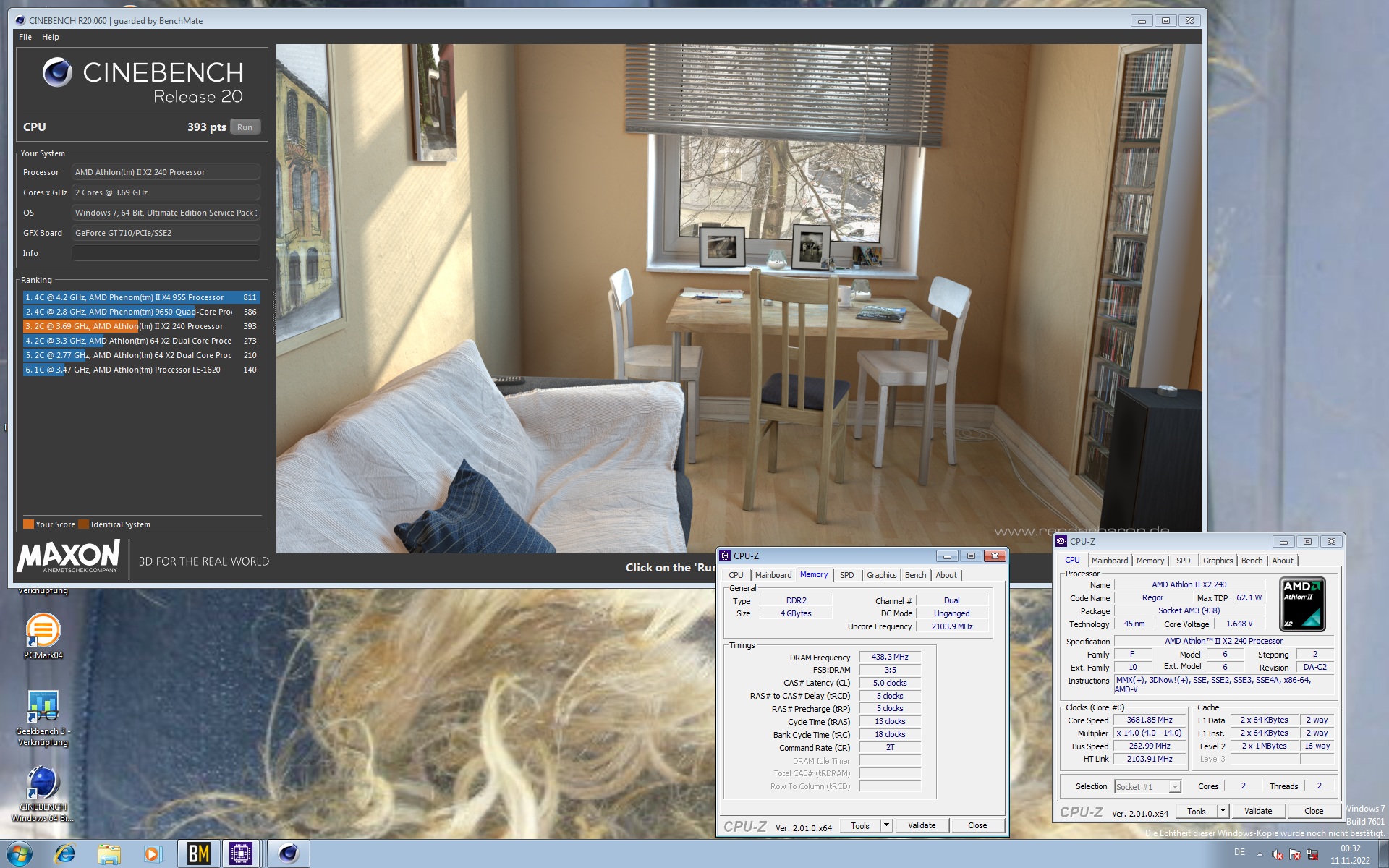Open the Windows Start menu orb
The image size is (1389, 868).
pyautogui.click(x=20, y=854)
